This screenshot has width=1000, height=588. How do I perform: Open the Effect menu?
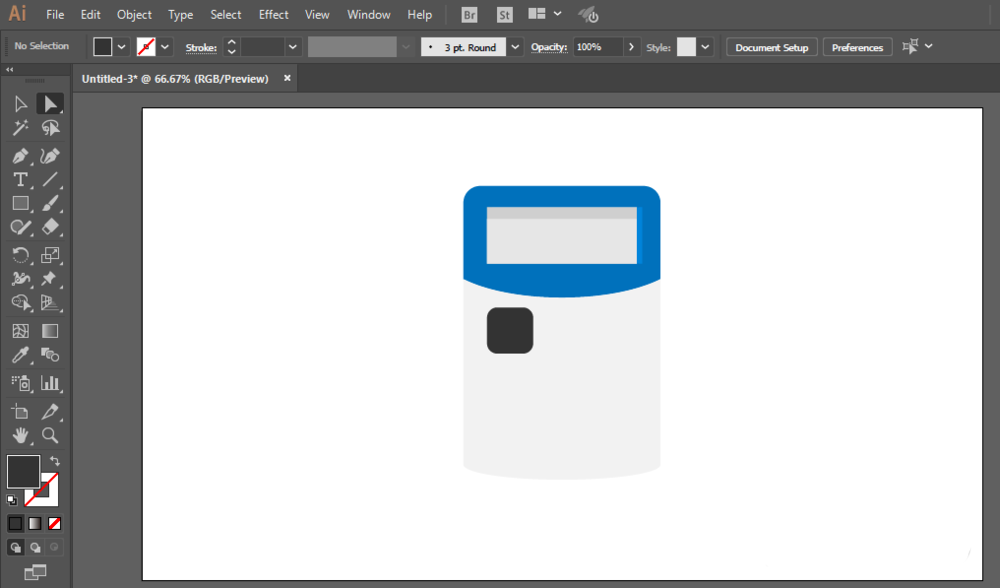pos(274,15)
